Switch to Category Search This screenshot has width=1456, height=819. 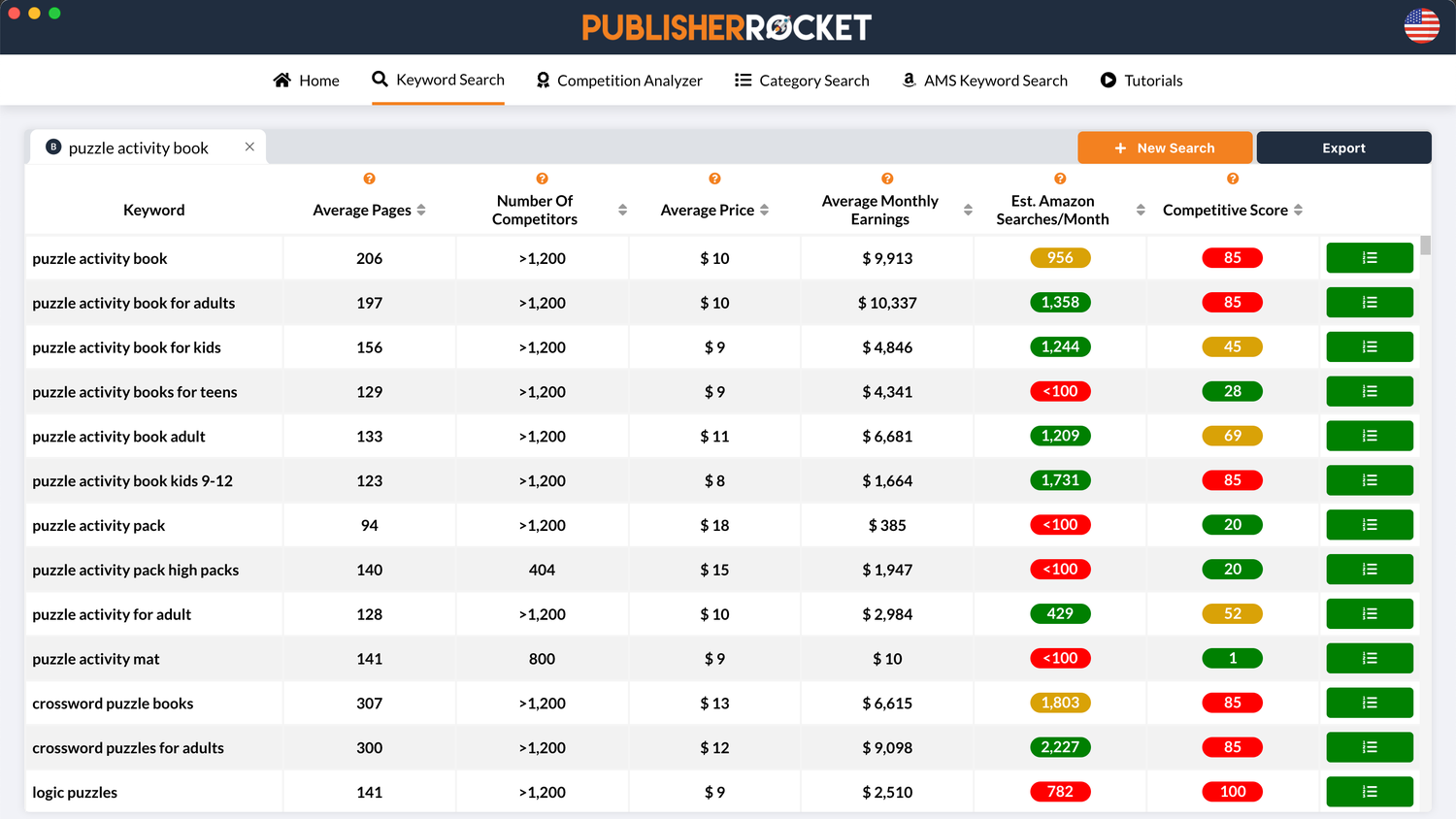click(x=802, y=81)
